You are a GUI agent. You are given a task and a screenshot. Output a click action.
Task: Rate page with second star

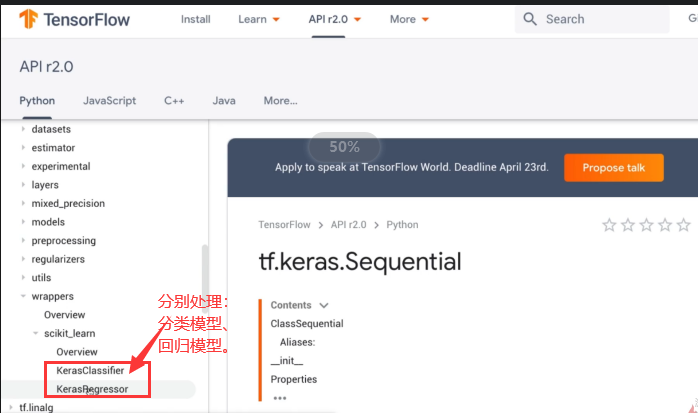[628, 225]
